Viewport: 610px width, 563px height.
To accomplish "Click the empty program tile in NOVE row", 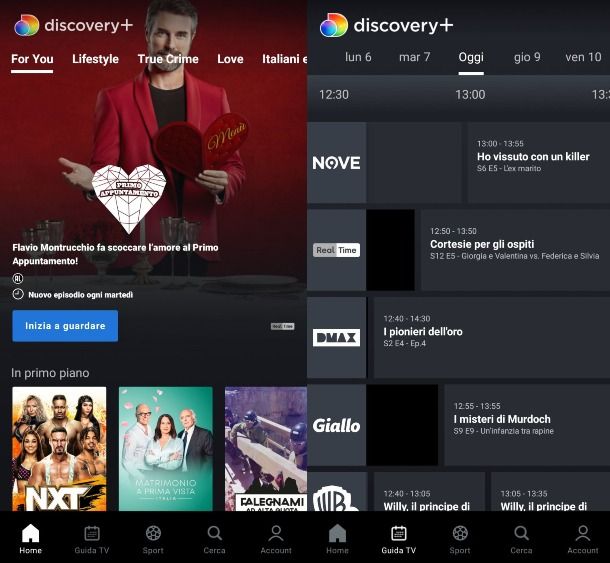I will pyautogui.click(x=414, y=163).
